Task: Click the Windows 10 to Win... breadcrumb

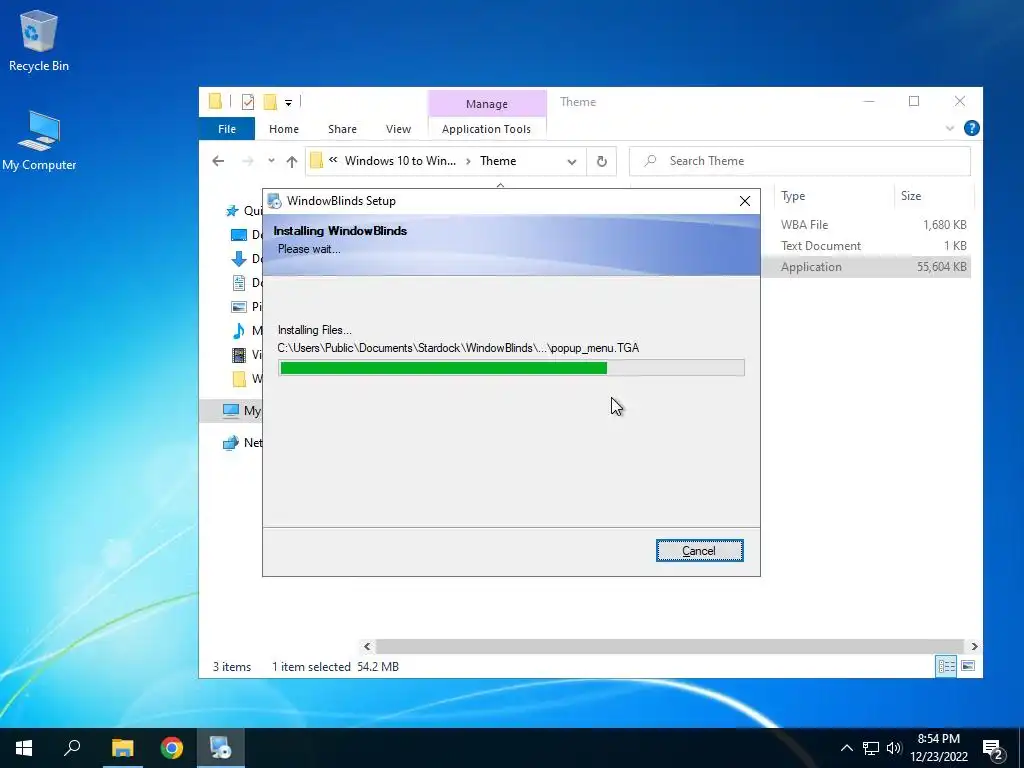Action: pyautogui.click(x=400, y=161)
